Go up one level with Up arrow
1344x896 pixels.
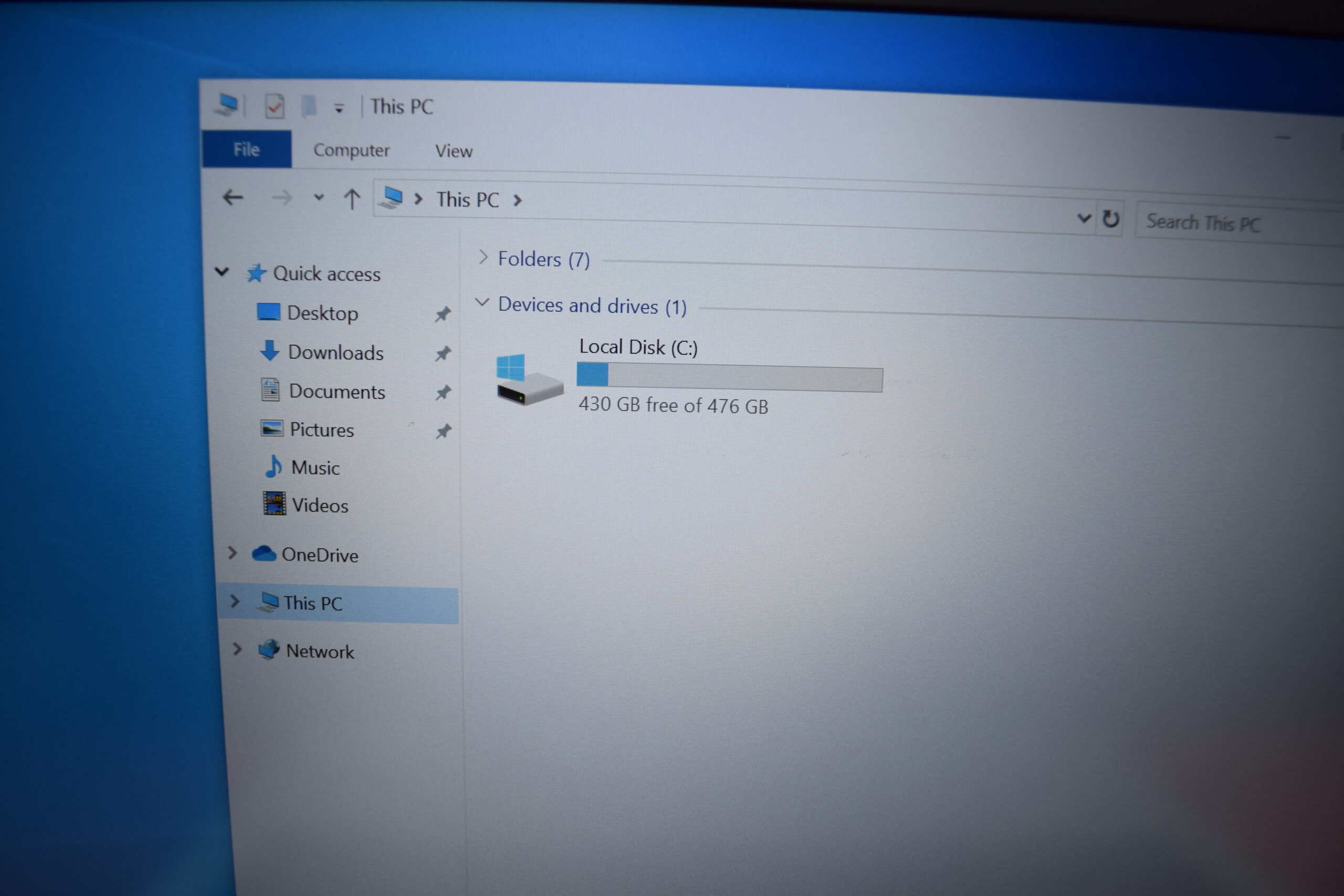(x=352, y=199)
